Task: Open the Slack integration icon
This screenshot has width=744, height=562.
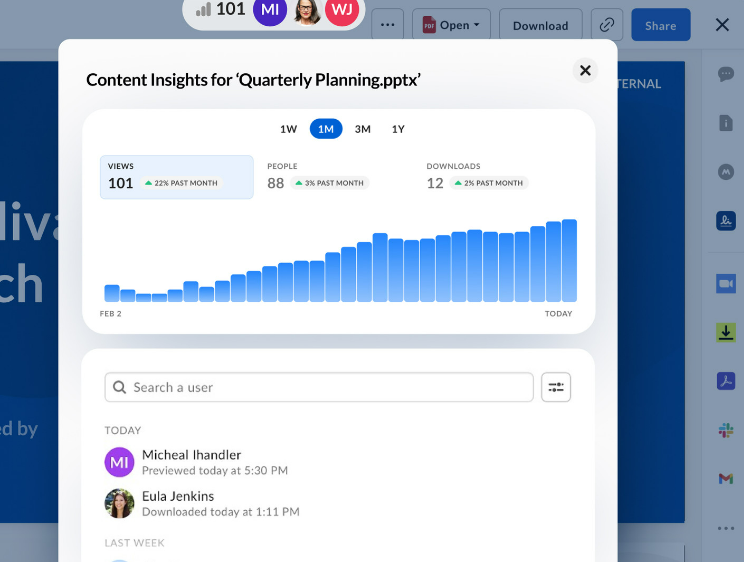Action: pos(726,431)
